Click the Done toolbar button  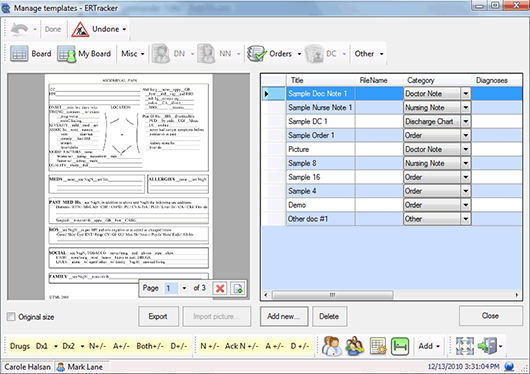(x=53, y=29)
